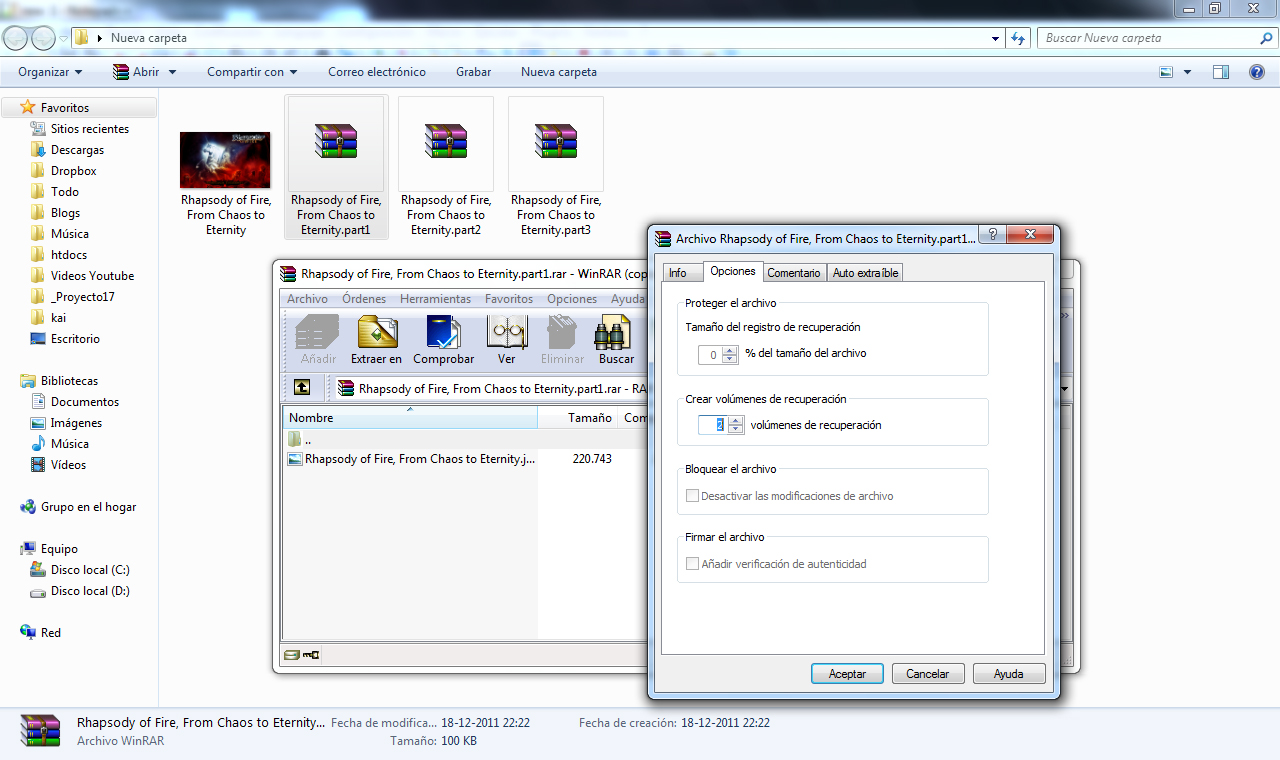Click the key password icon in WinRAR status bar
Viewport: 1280px width, 760px height.
pyautogui.click(x=310, y=655)
